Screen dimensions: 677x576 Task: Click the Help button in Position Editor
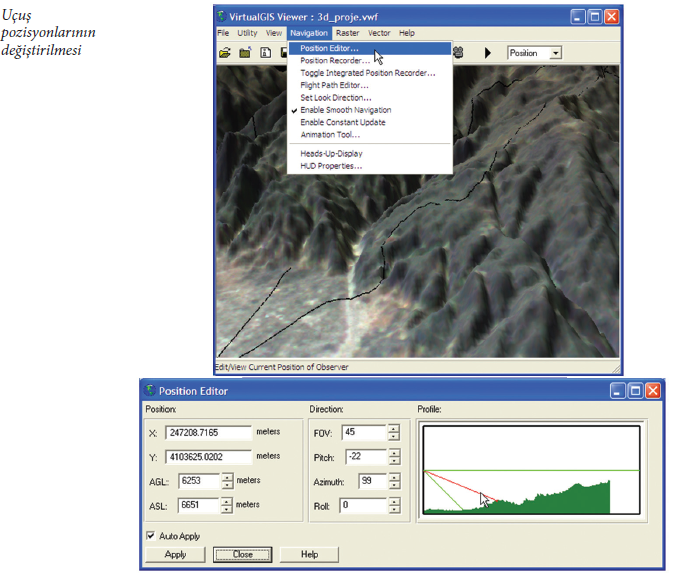pyautogui.click(x=309, y=554)
